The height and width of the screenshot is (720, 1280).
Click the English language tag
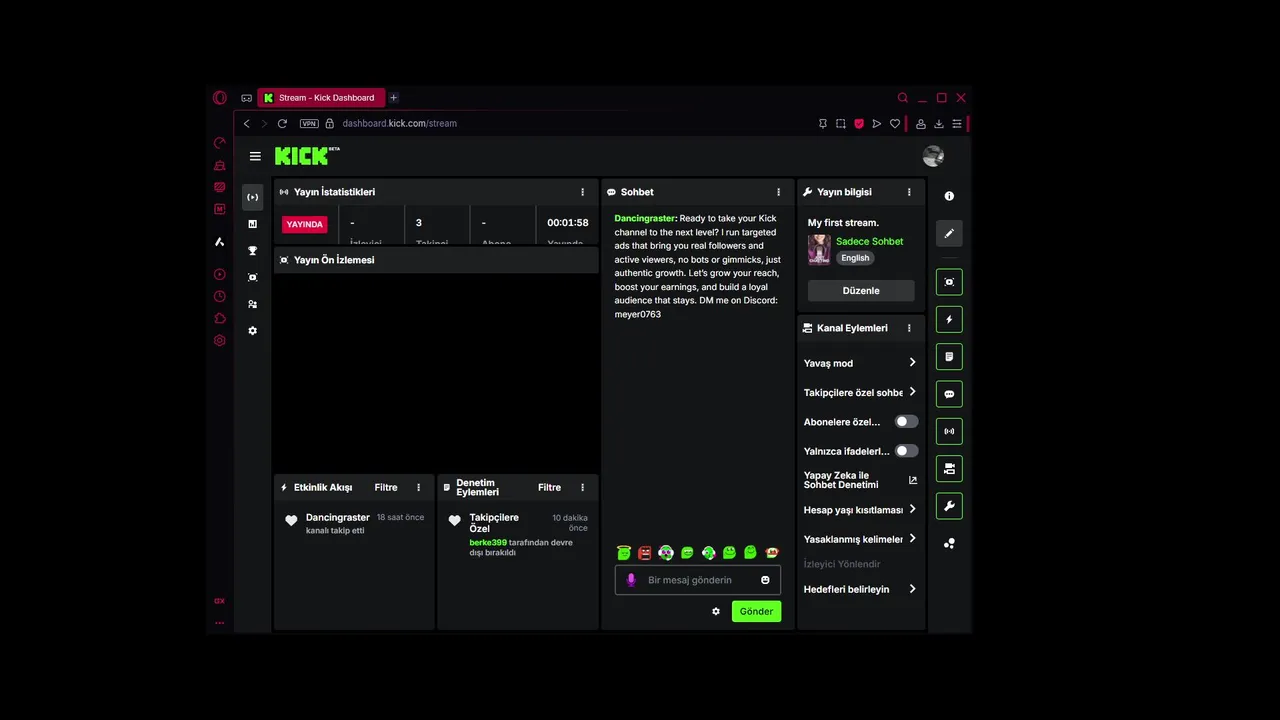click(855, 258)
